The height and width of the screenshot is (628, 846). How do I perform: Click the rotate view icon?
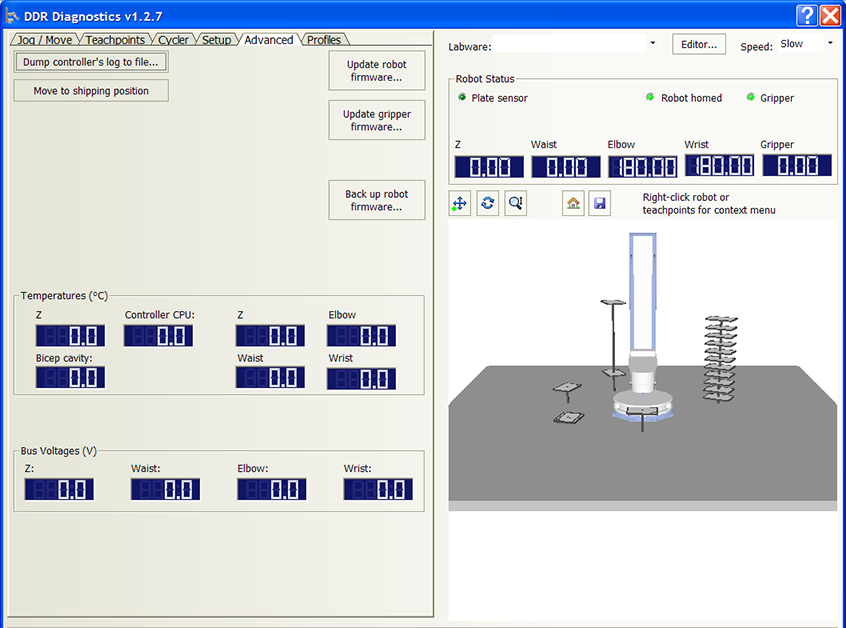487,203
